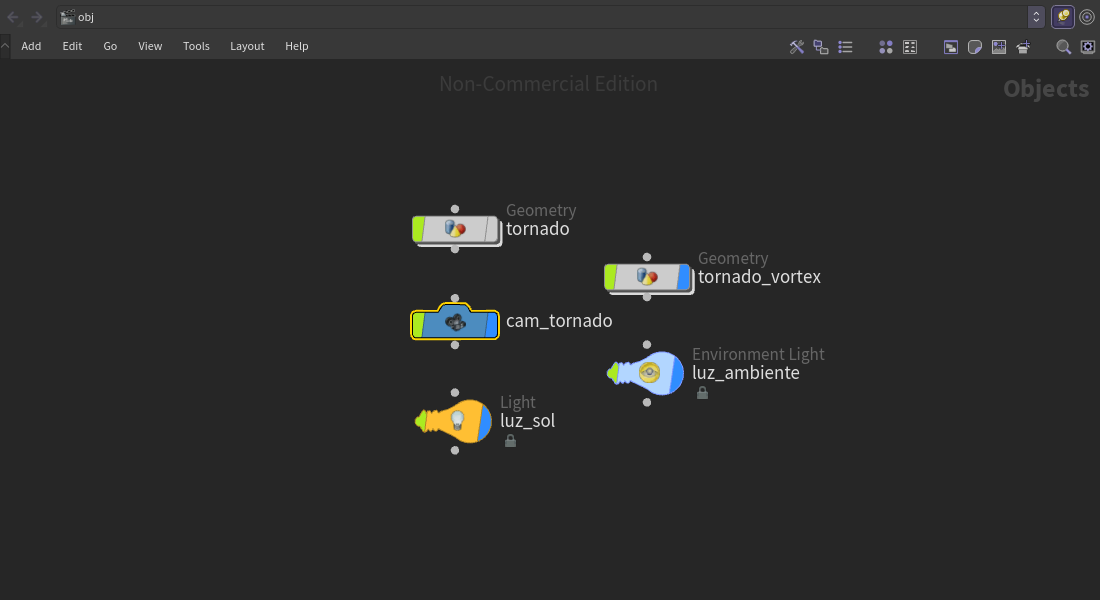Go back with the left arrow button
Image resolution: width=1100 pixels, height=600 pixels.
(13, 17)
